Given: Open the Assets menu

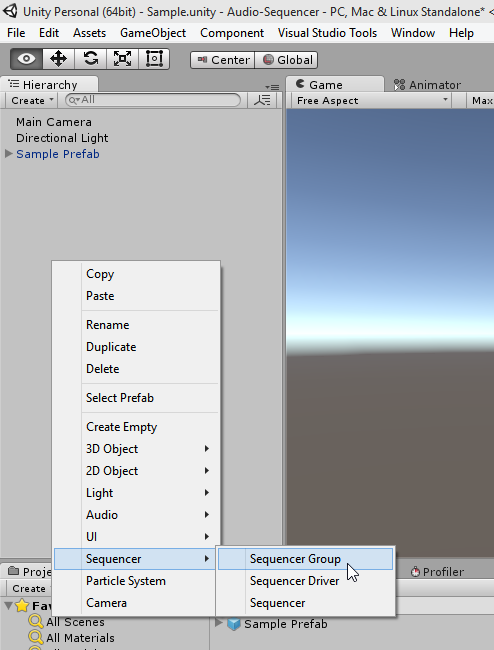Looking at the screenshot, I should (x=90, y=33).
